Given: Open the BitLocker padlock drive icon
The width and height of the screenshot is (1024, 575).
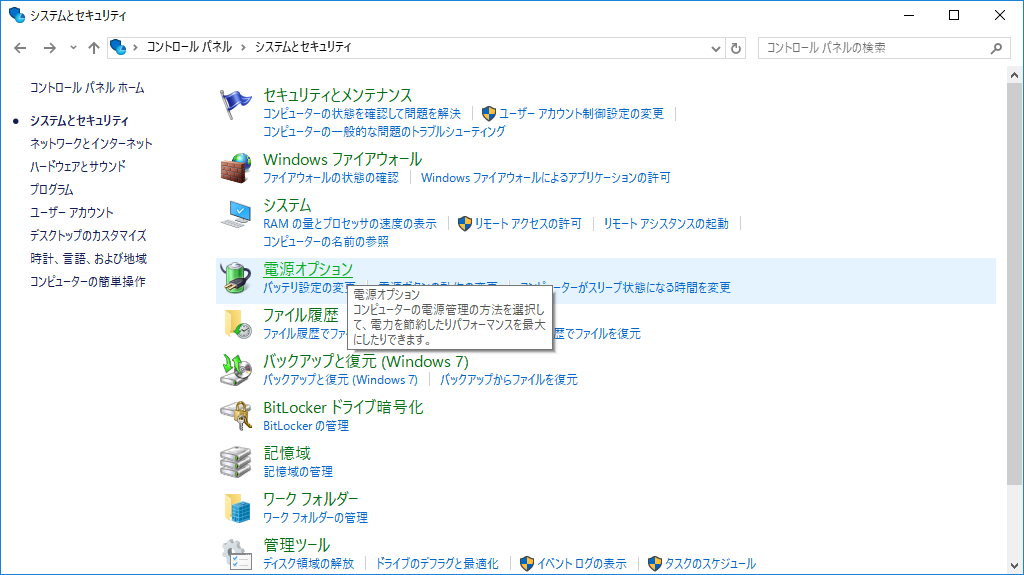Looking at the screenshot, I should pos(235,416).
